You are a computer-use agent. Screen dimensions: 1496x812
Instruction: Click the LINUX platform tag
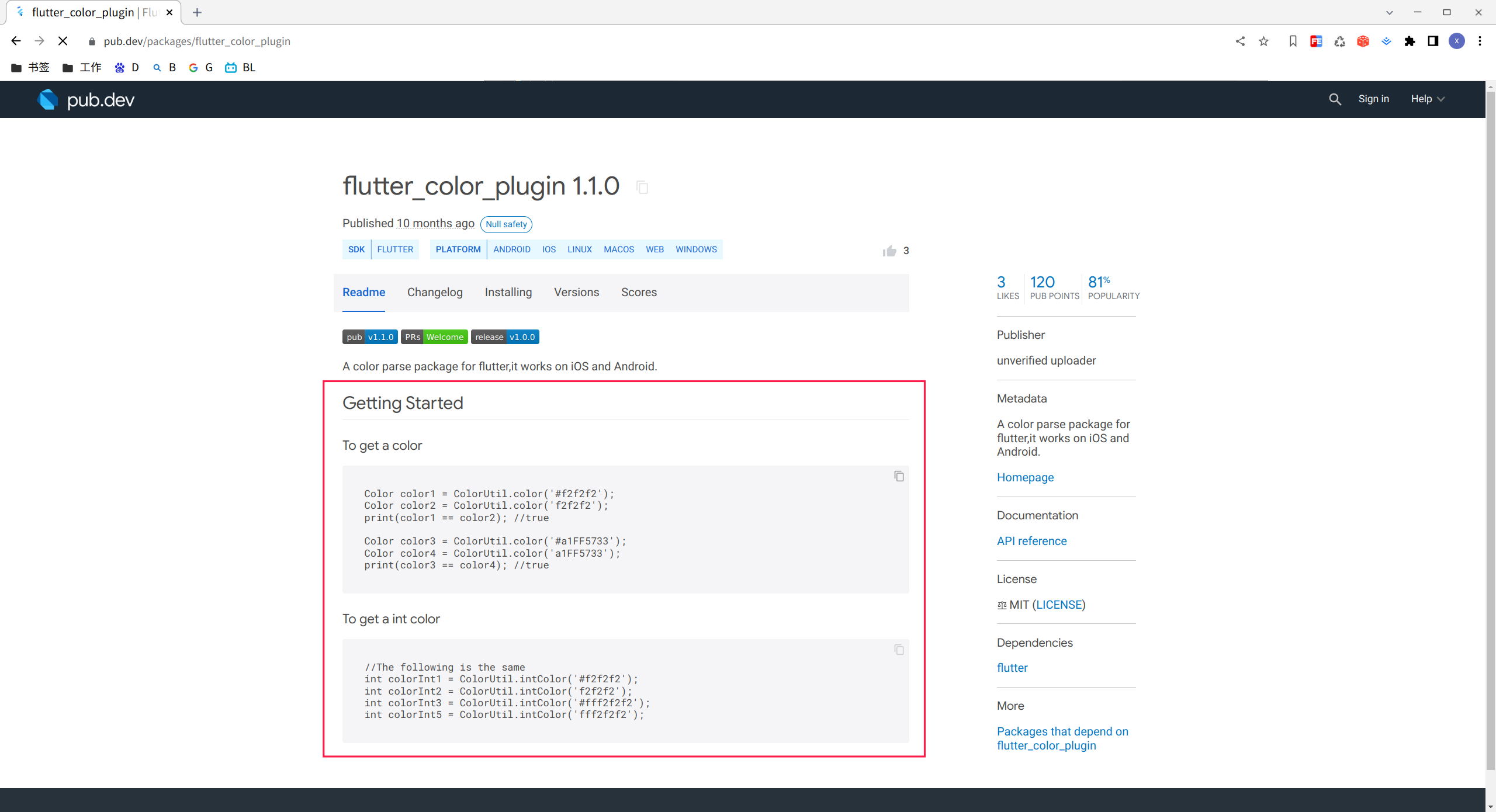[580, 249]
